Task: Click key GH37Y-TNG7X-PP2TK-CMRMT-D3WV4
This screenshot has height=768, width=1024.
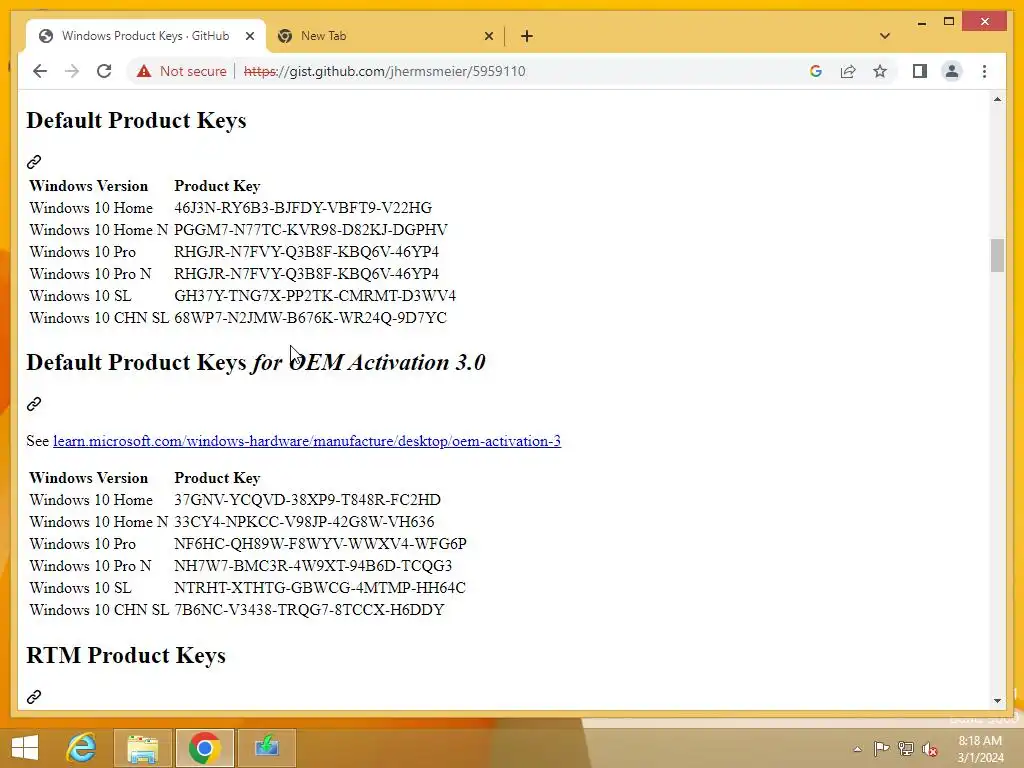Action: 315,296
